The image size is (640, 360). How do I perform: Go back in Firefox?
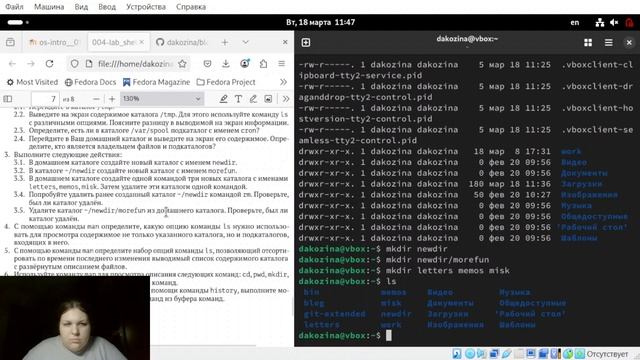pyautogui.click(x=12, y=64)
